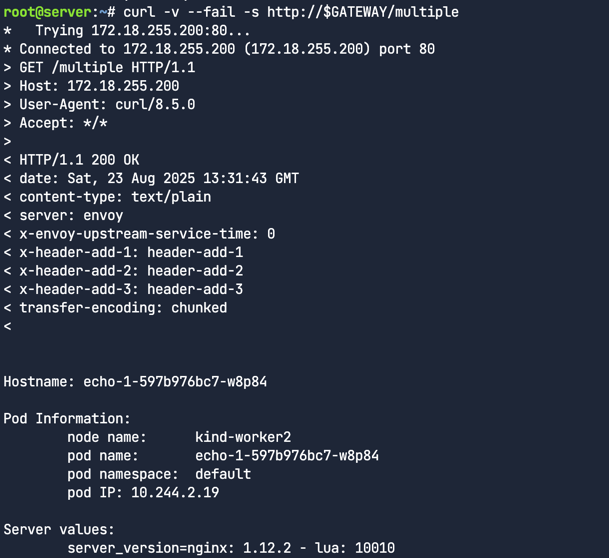Click the "User-Agent: curl/8.5.0" header
The height and width of the screenshot is (558, 609).
point(107,104)
